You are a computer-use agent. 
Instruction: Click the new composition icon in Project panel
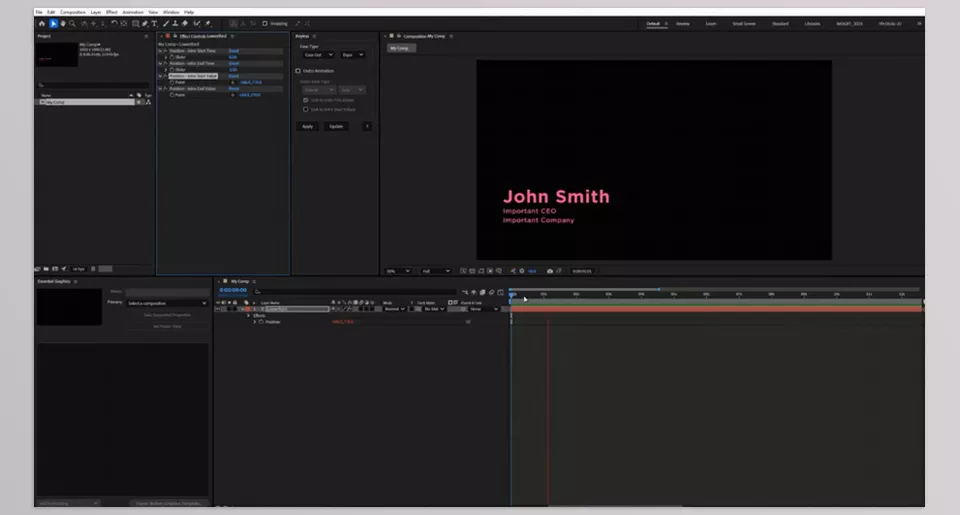click(x=54, y=269)
